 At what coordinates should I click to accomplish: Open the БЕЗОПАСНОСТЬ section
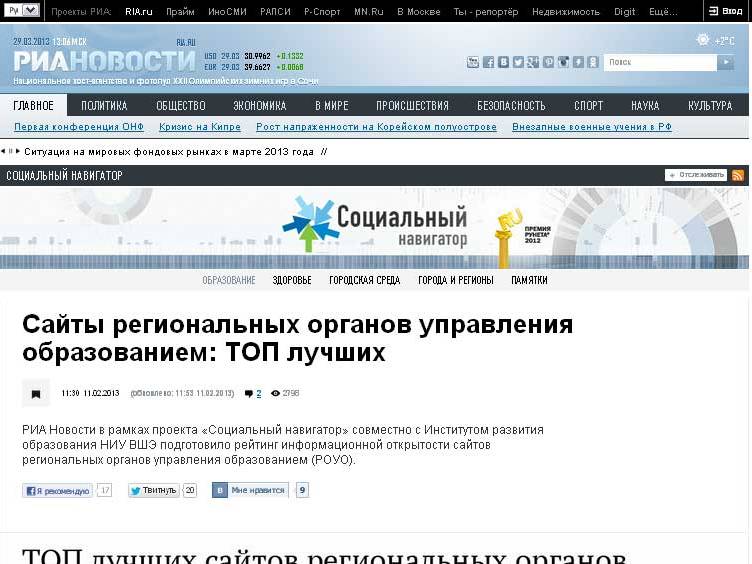(x=511, y=106)
